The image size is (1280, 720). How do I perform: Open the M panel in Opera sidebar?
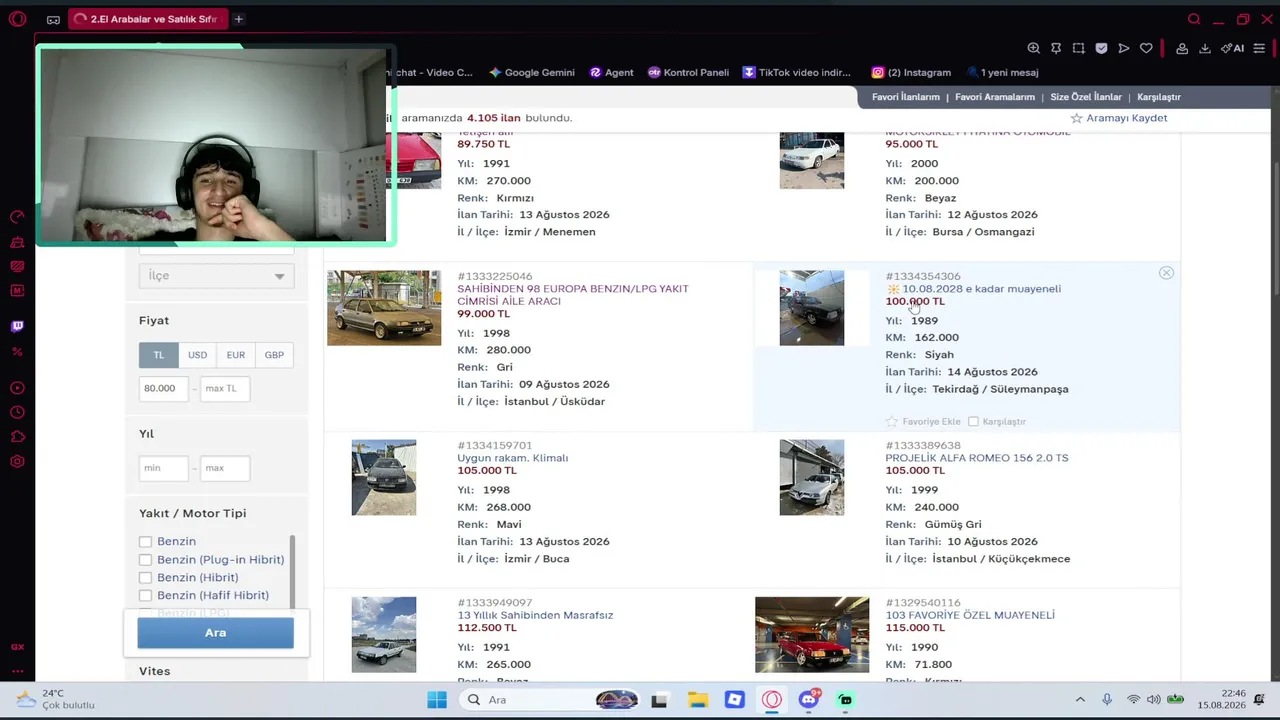click(17, 290)
